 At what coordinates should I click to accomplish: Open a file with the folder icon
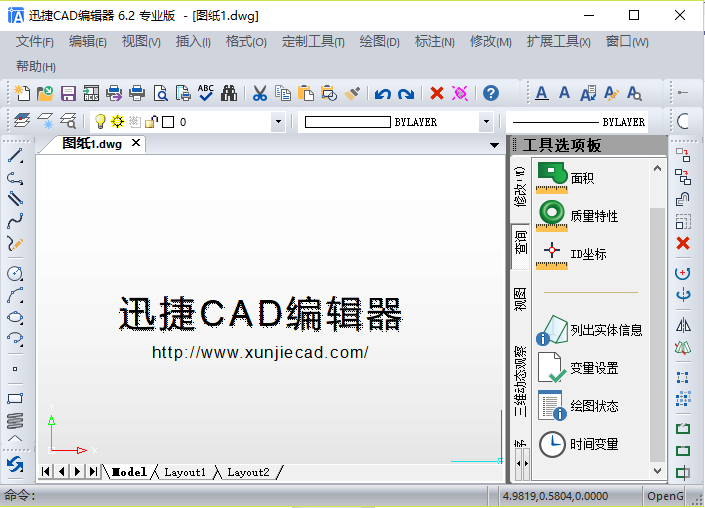(45, 93)
